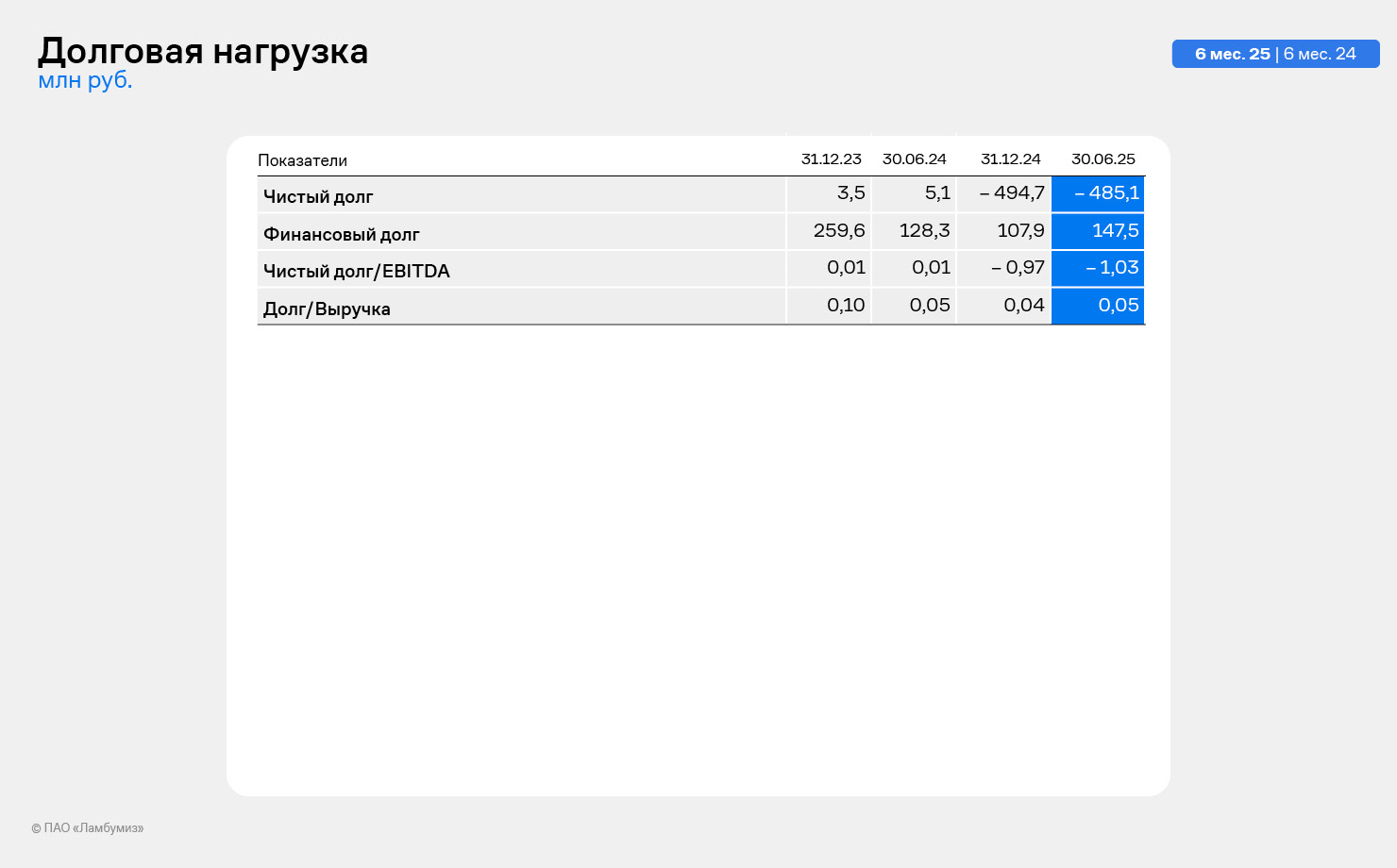The height and width of the screenshot is (868, 1397).
Task: Select the "0,10" Долг/Выручка cell
Action: (846, 306)
